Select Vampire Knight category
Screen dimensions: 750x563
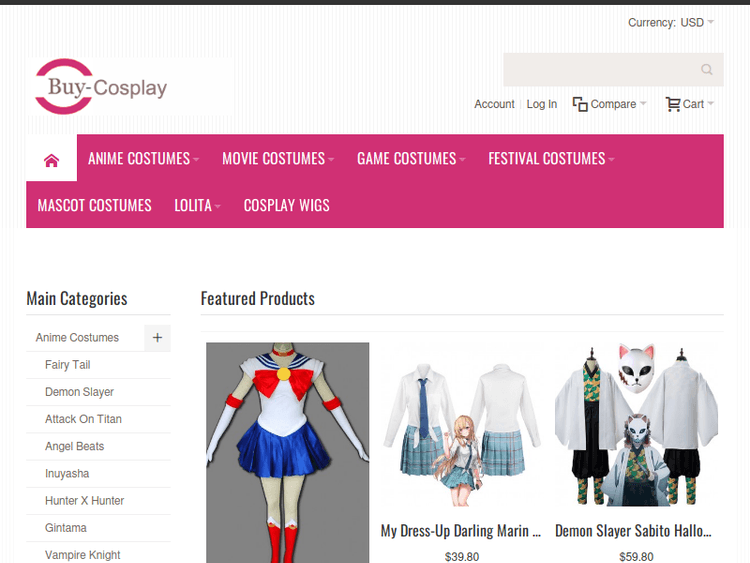pyautogui.click(x=82, y=555)
